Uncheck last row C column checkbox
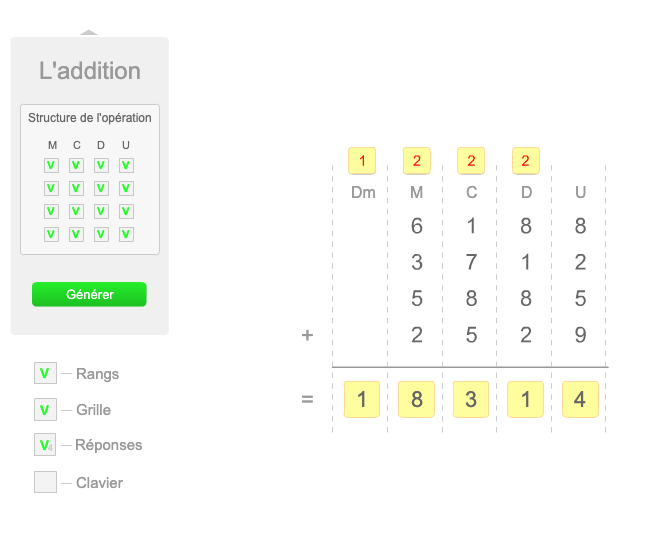This screenshot has height=541, width=657. pos(76,234)
